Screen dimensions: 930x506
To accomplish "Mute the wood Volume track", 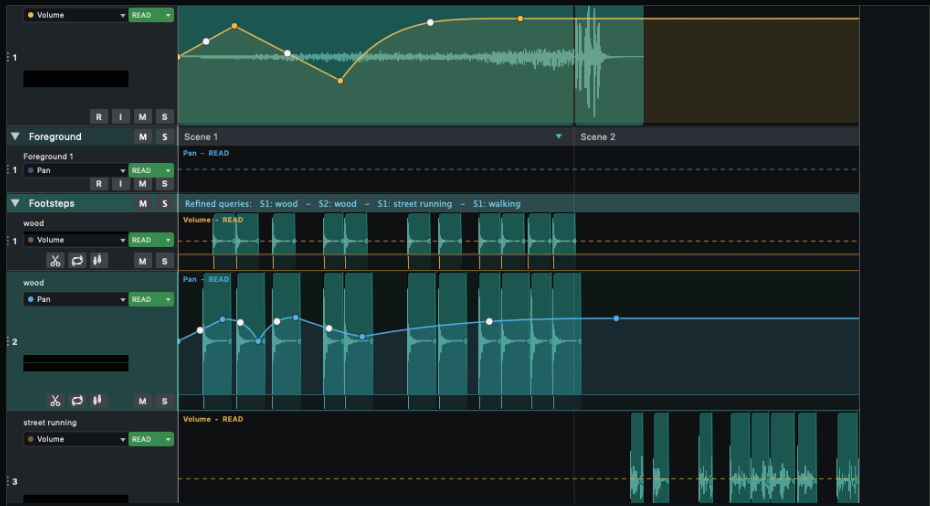I will (142, 261).
